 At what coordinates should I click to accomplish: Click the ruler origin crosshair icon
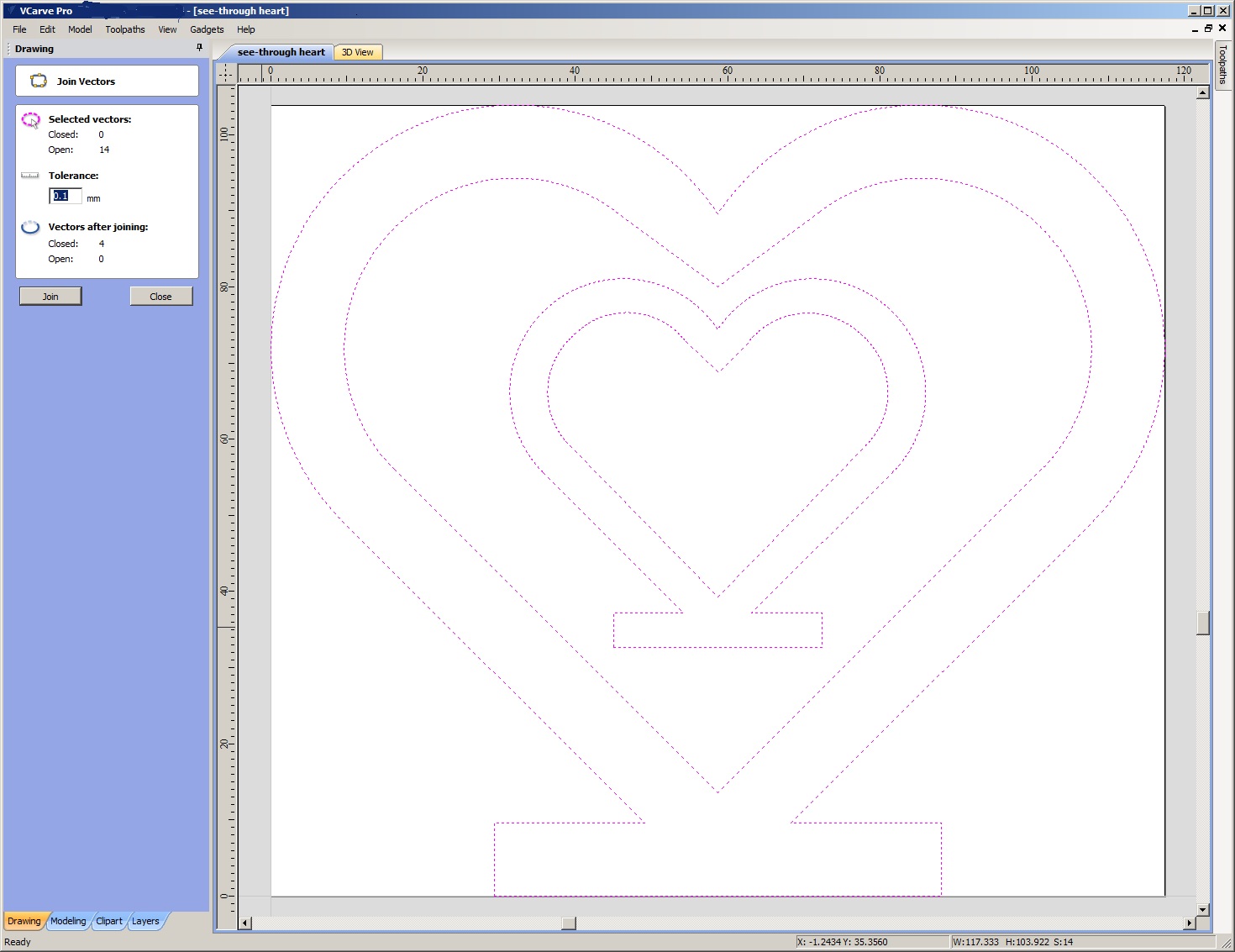[x=226, y=74]
